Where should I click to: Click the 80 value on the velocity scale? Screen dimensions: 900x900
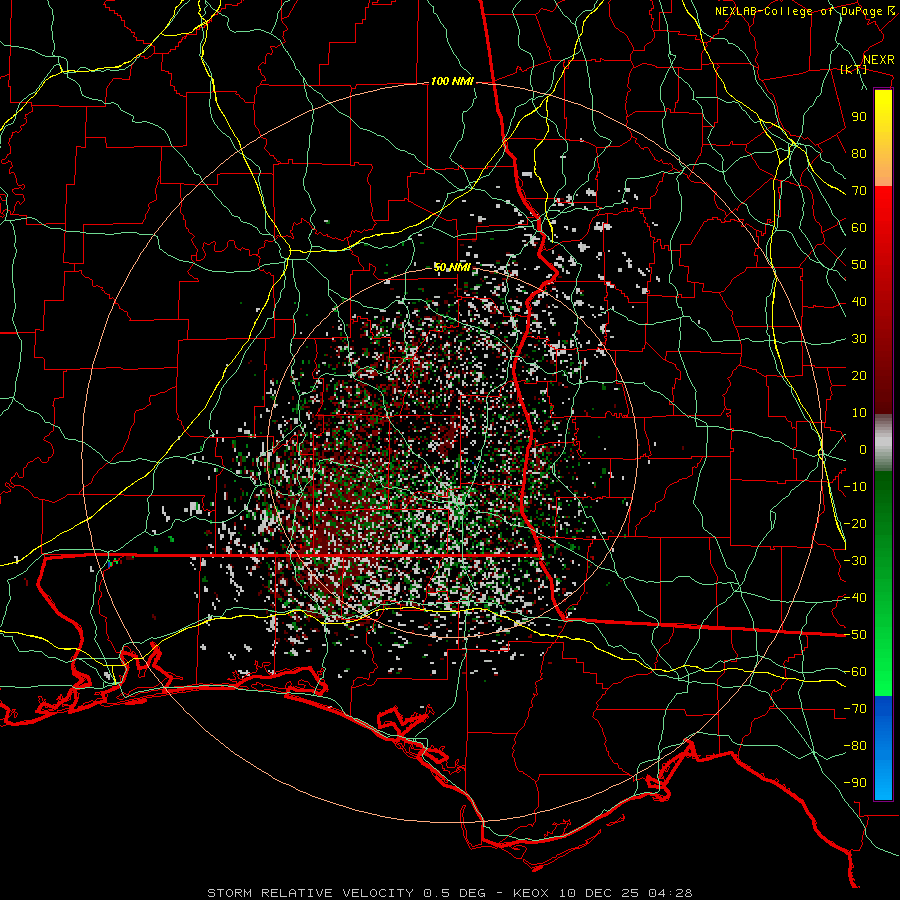point(859,154)
